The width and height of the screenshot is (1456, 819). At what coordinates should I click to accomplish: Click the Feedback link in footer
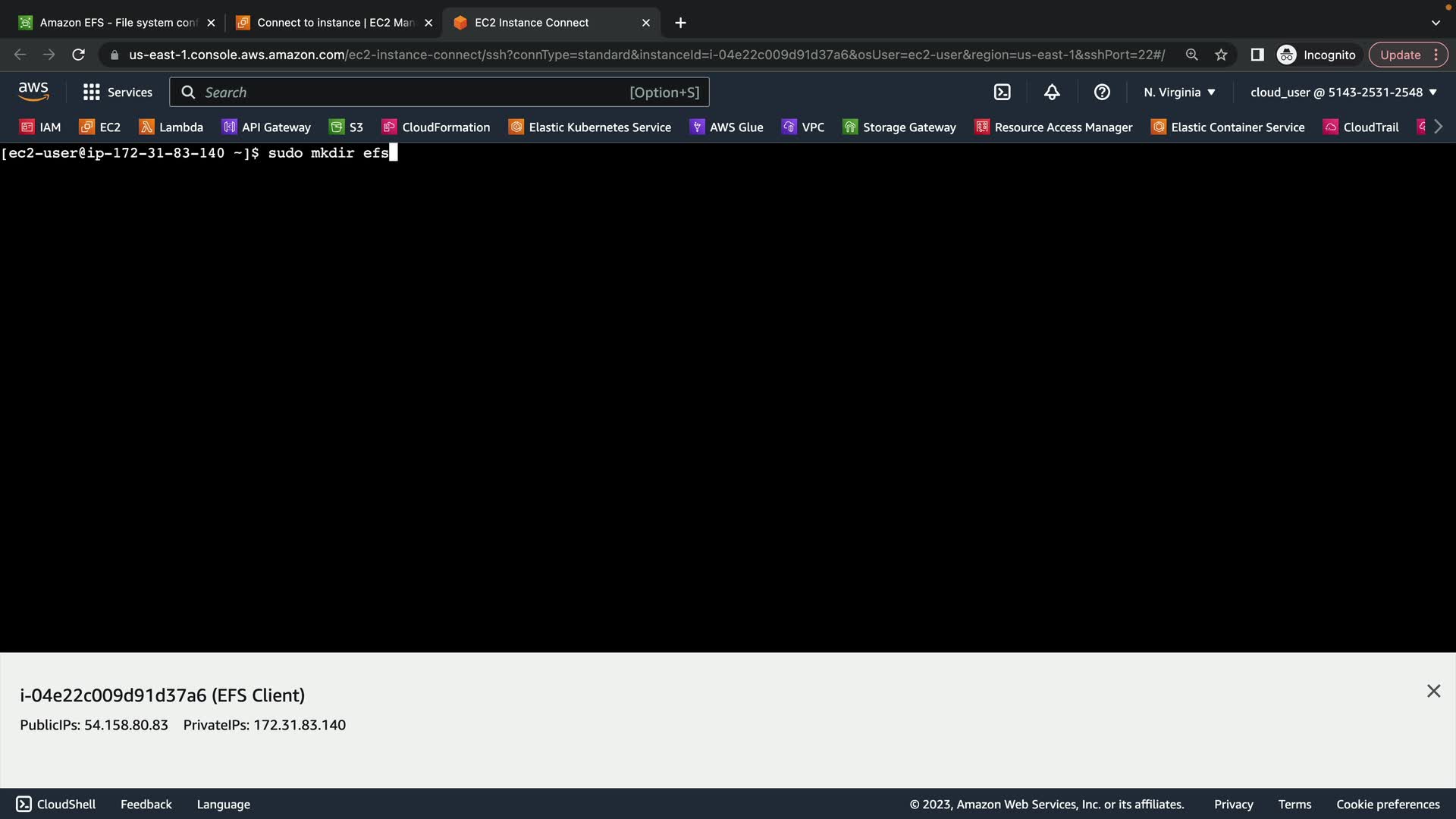coord(146,805)
